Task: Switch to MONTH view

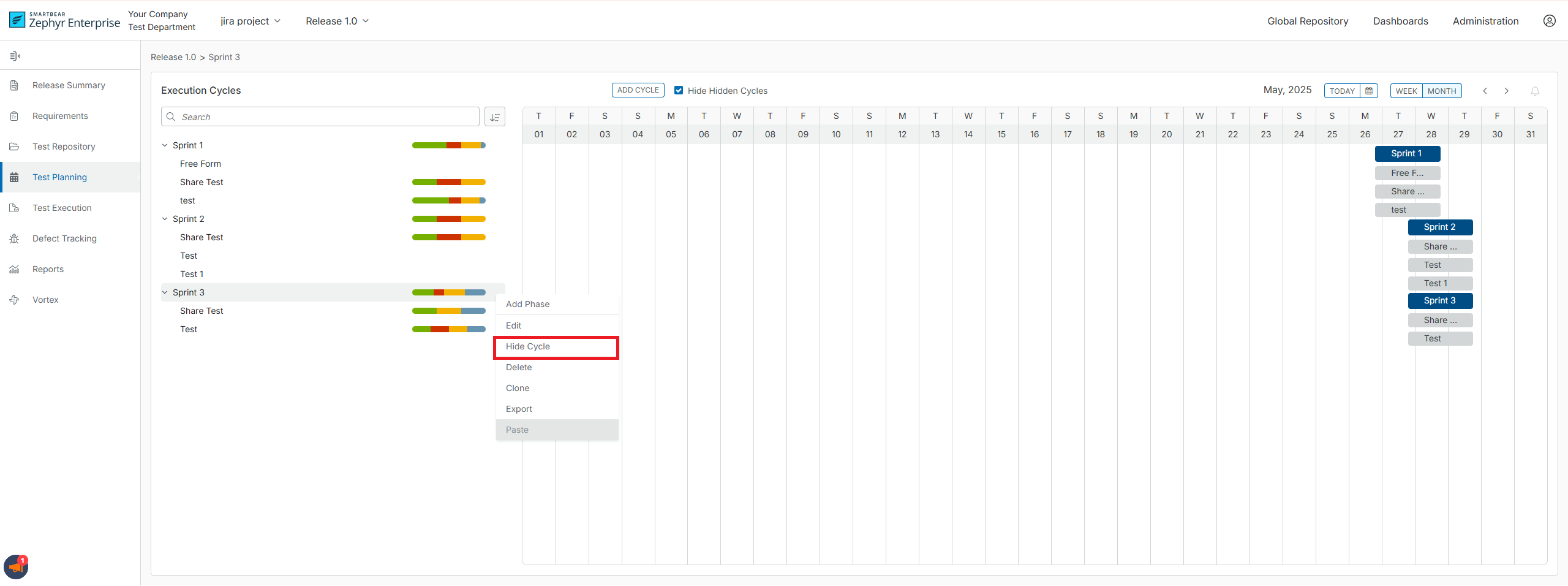Action: 1442,90
